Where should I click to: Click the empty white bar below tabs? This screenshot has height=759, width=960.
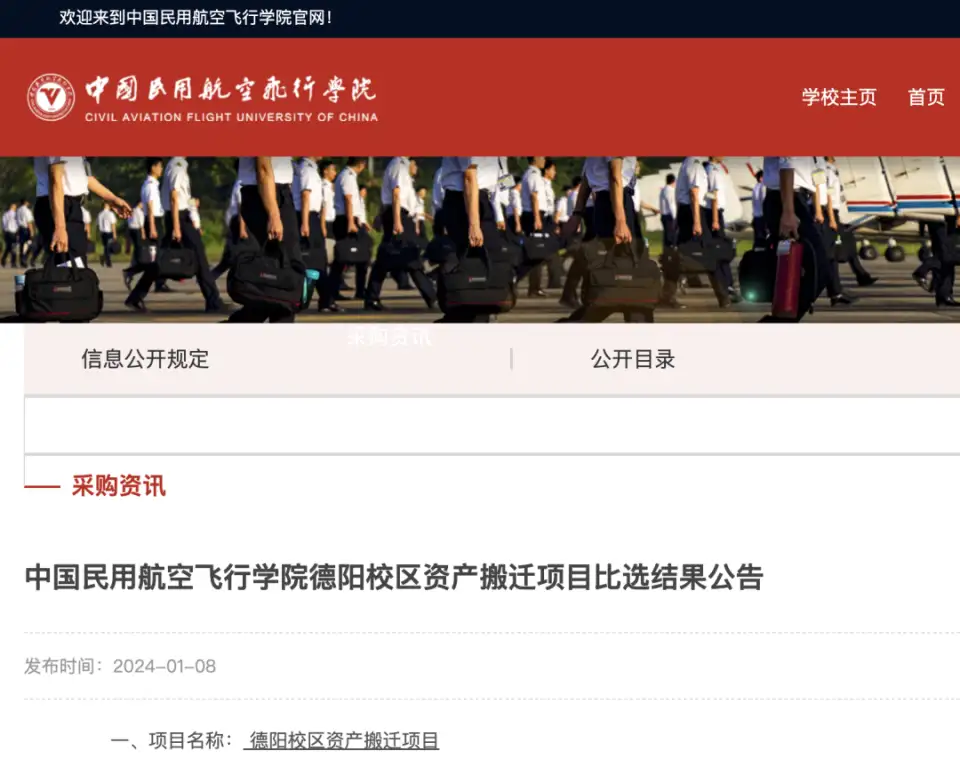coord(492,426)
